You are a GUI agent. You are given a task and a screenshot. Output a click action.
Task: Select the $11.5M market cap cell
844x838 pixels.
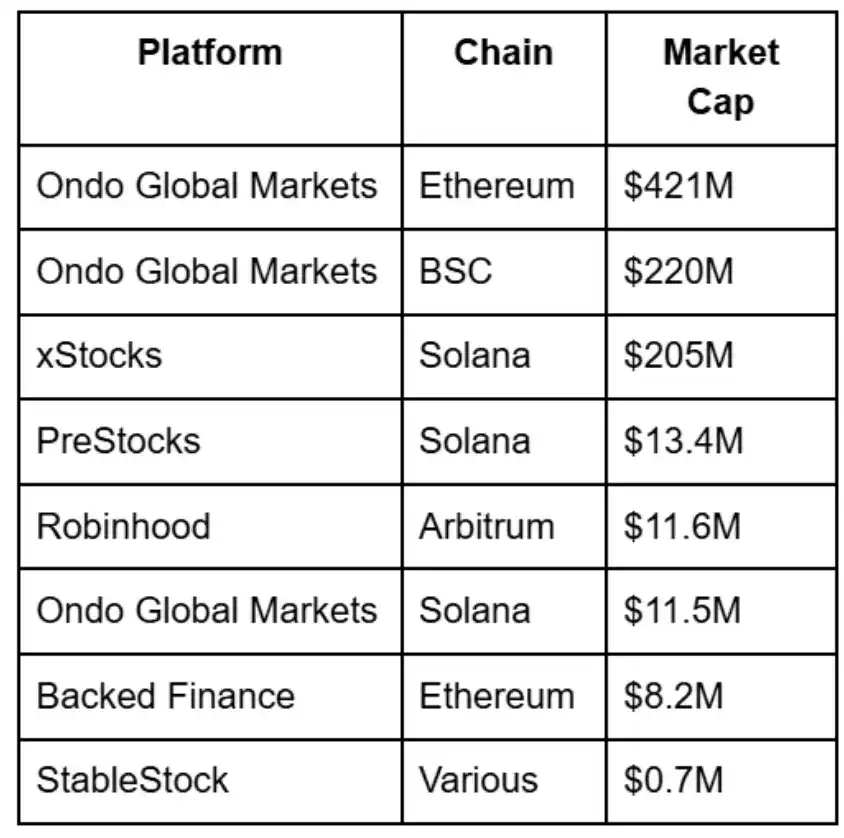682,611
